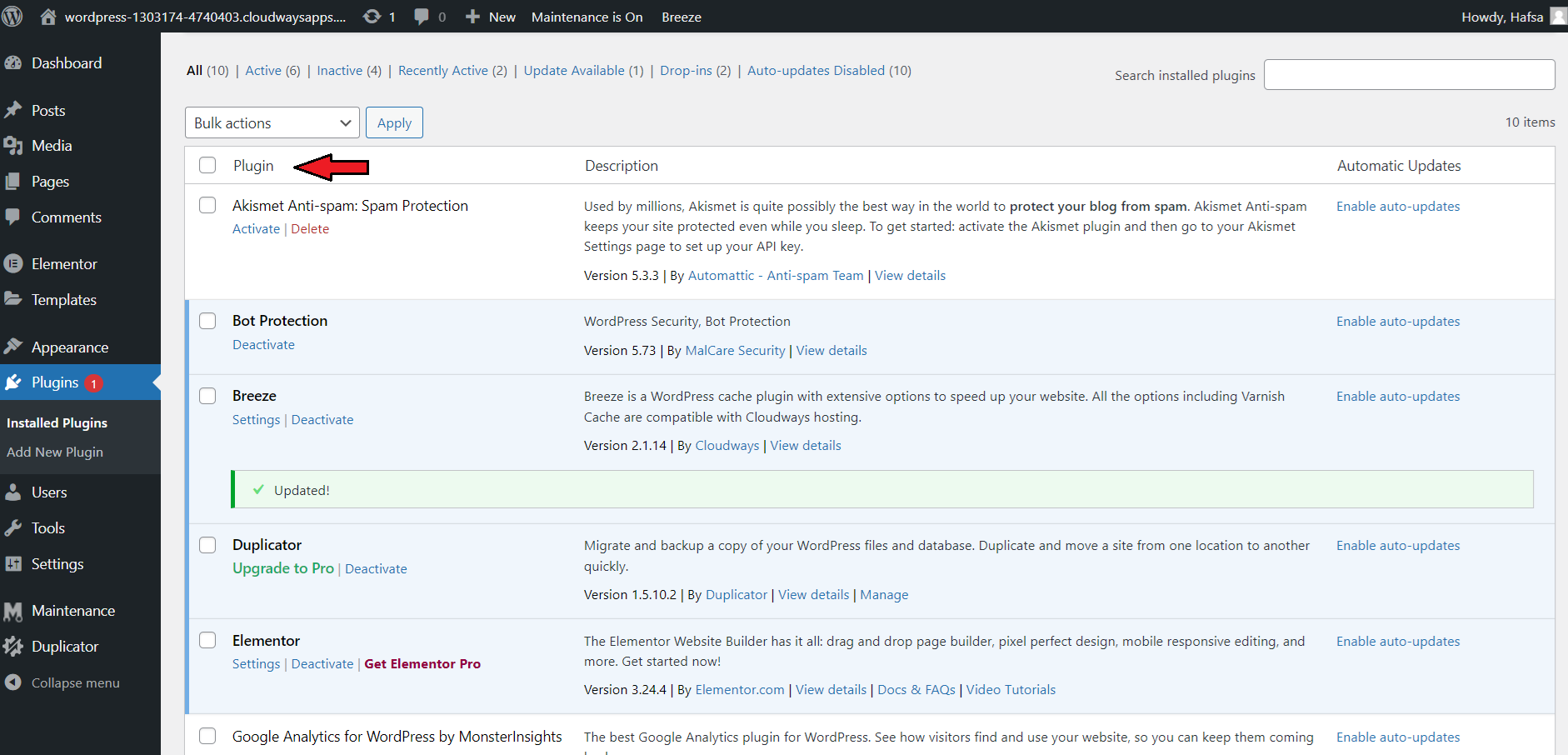Open Add New Plugin submenu item

coord(55,452)
